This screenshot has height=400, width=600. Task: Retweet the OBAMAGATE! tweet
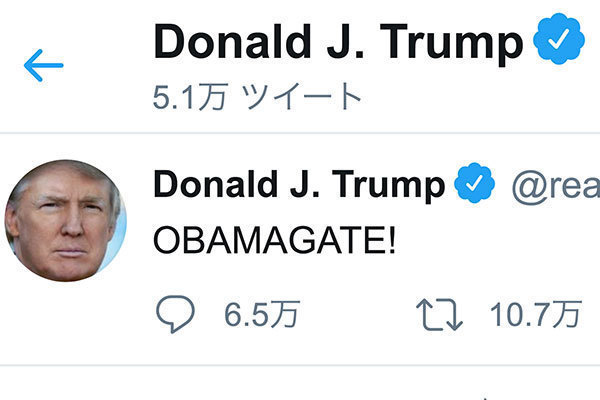pyautogui.click(x=439, y=315)
